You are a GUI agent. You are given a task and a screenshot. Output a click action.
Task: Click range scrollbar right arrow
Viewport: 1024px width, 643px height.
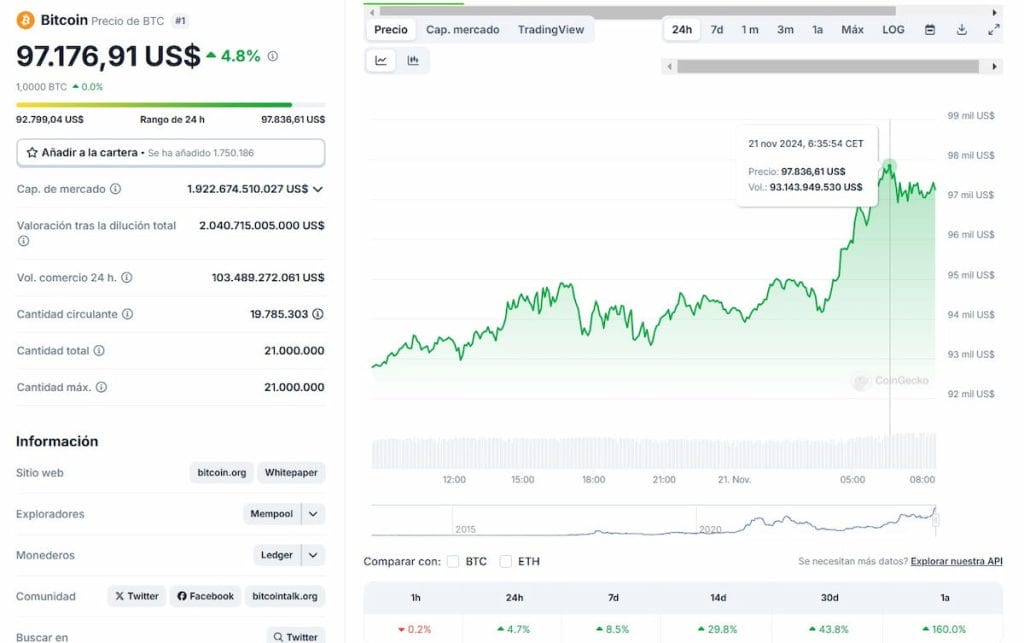[995, 67]
